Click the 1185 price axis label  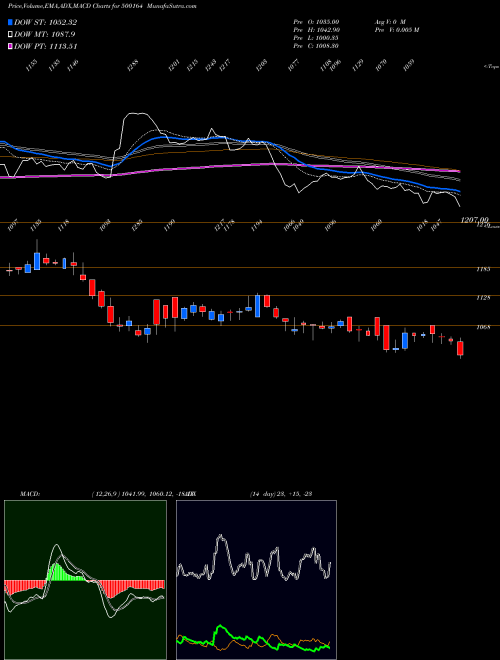pos(484,269)
